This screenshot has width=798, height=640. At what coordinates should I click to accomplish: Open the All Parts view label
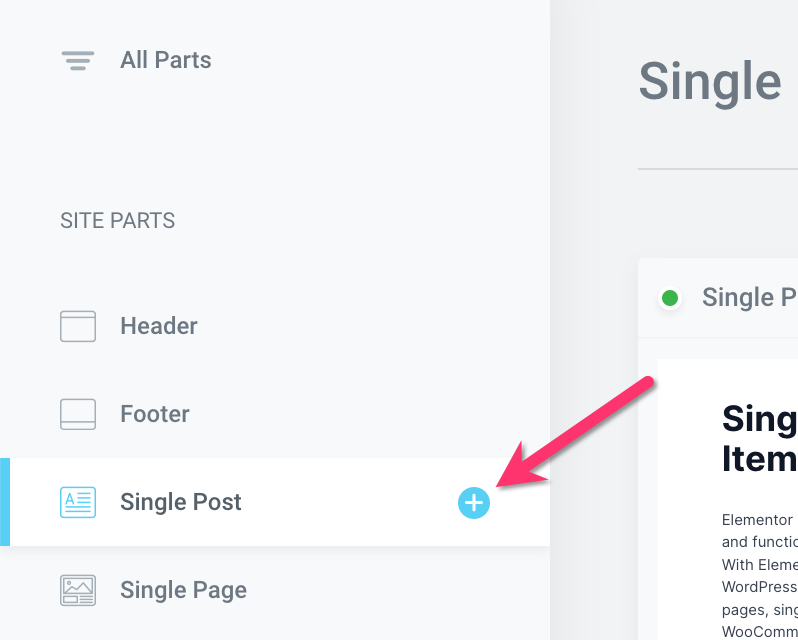point(165,60)
